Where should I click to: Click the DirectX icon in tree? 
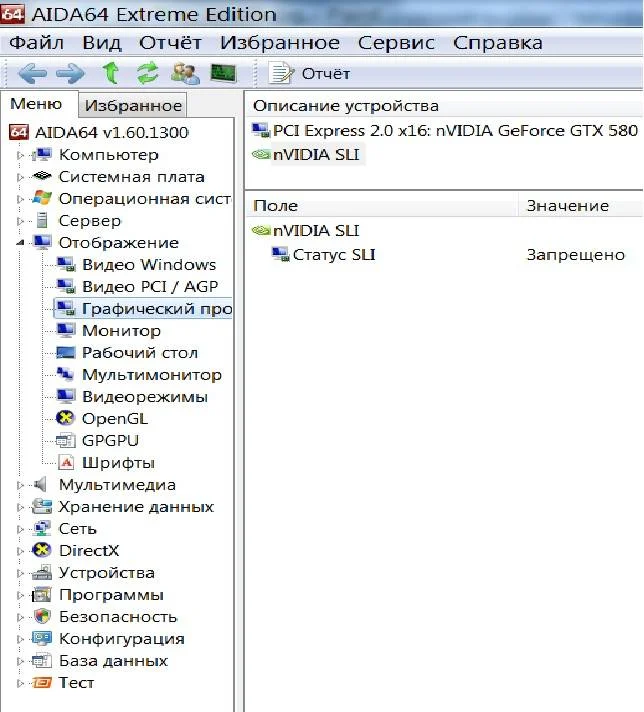(x=42, y=550)
